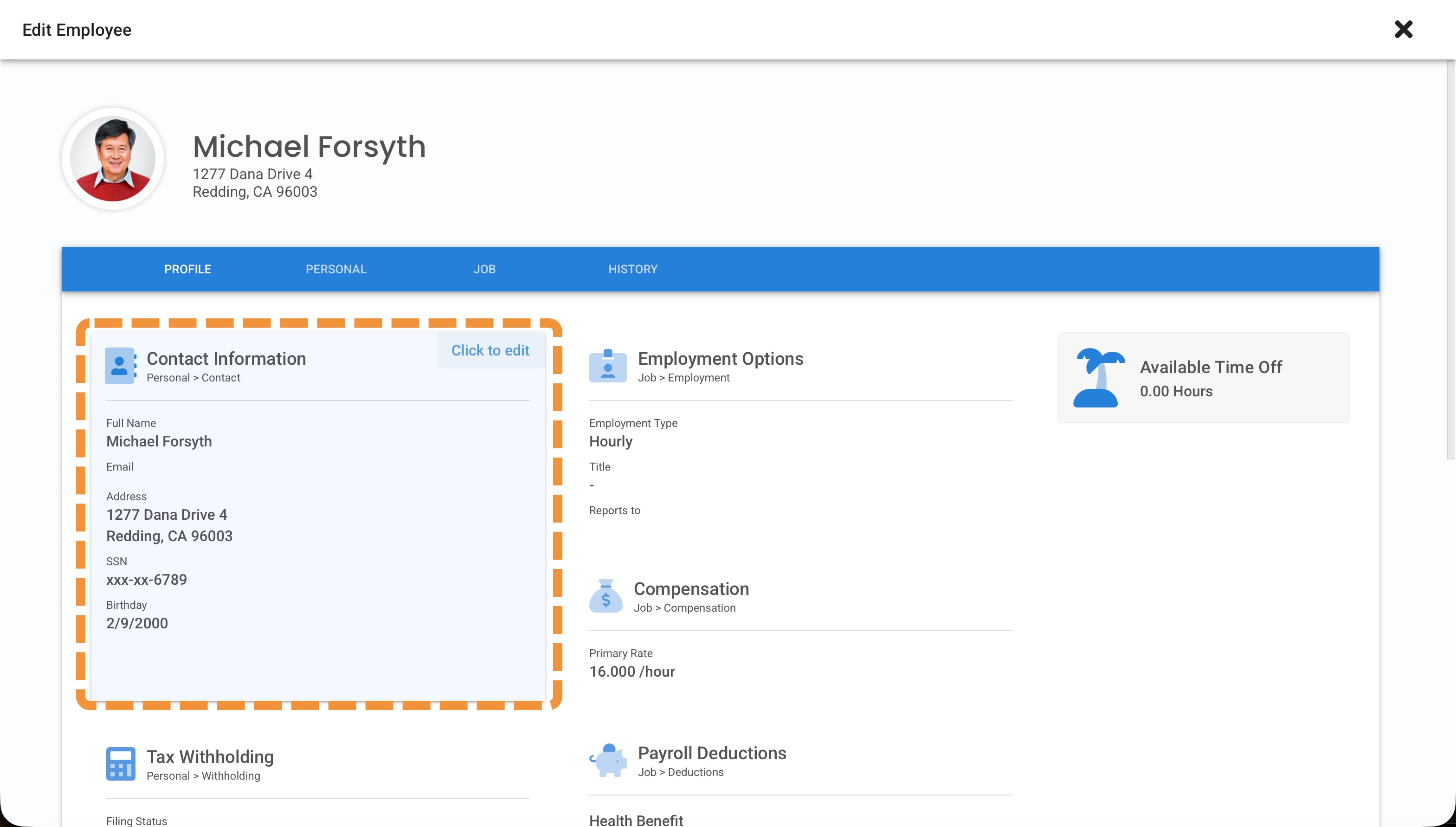Viewport: 1456px width, 827px height.
Task: Click the Contact Information heading text
Action: pos(226,358)
